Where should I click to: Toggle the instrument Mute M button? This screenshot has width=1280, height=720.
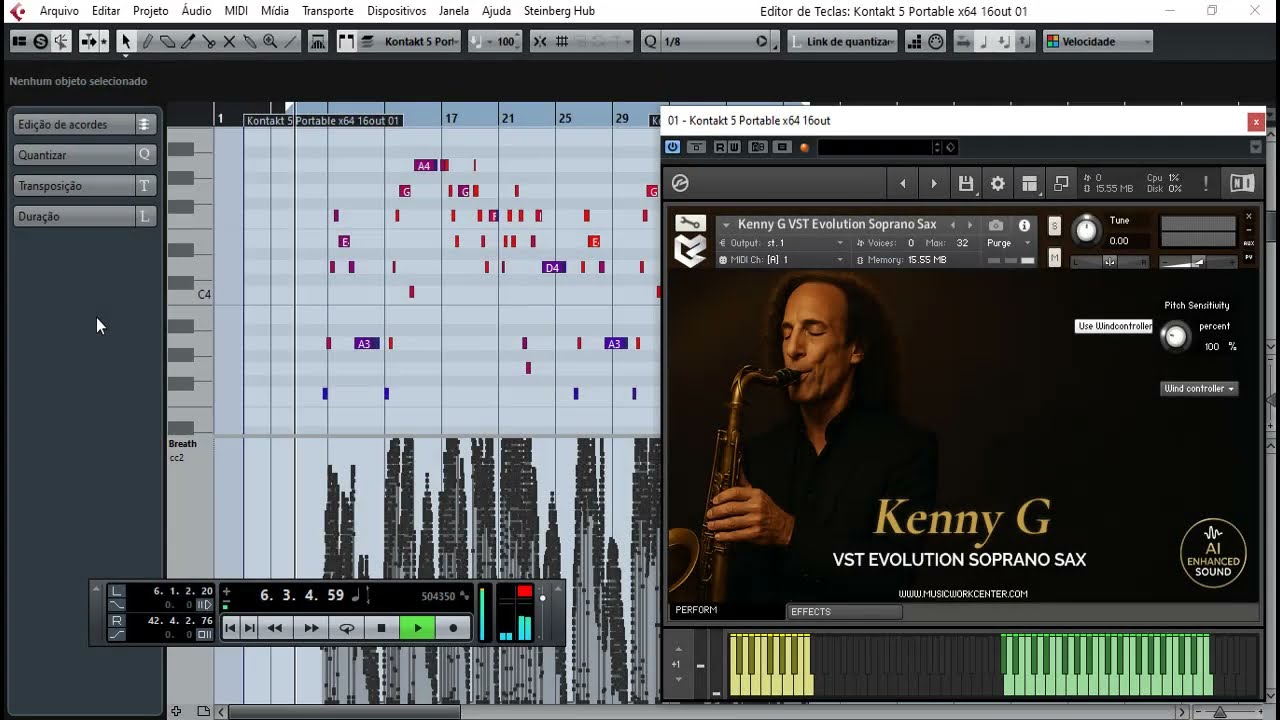tap(1054, 257)
